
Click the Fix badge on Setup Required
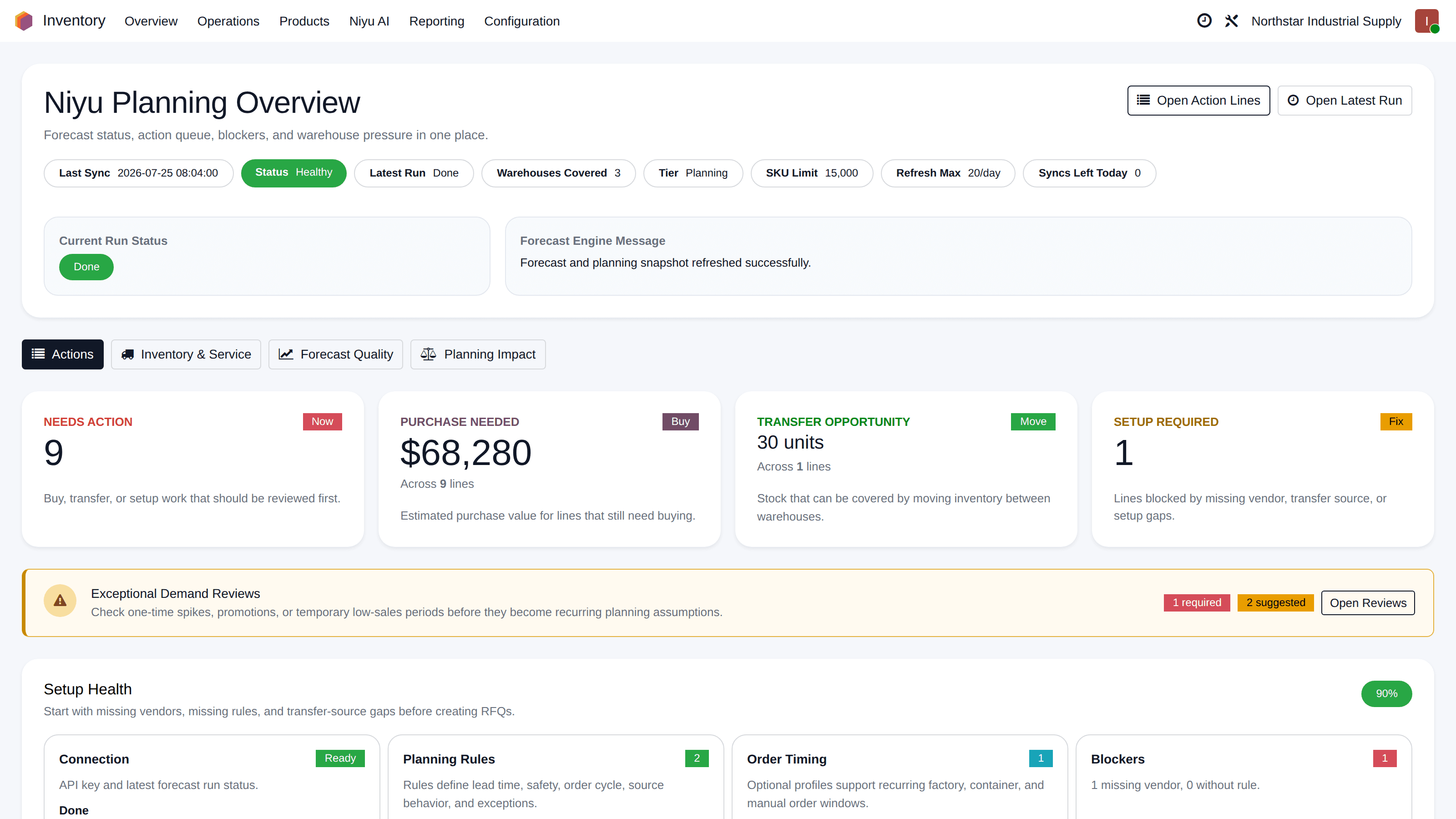pos(1396,422)
